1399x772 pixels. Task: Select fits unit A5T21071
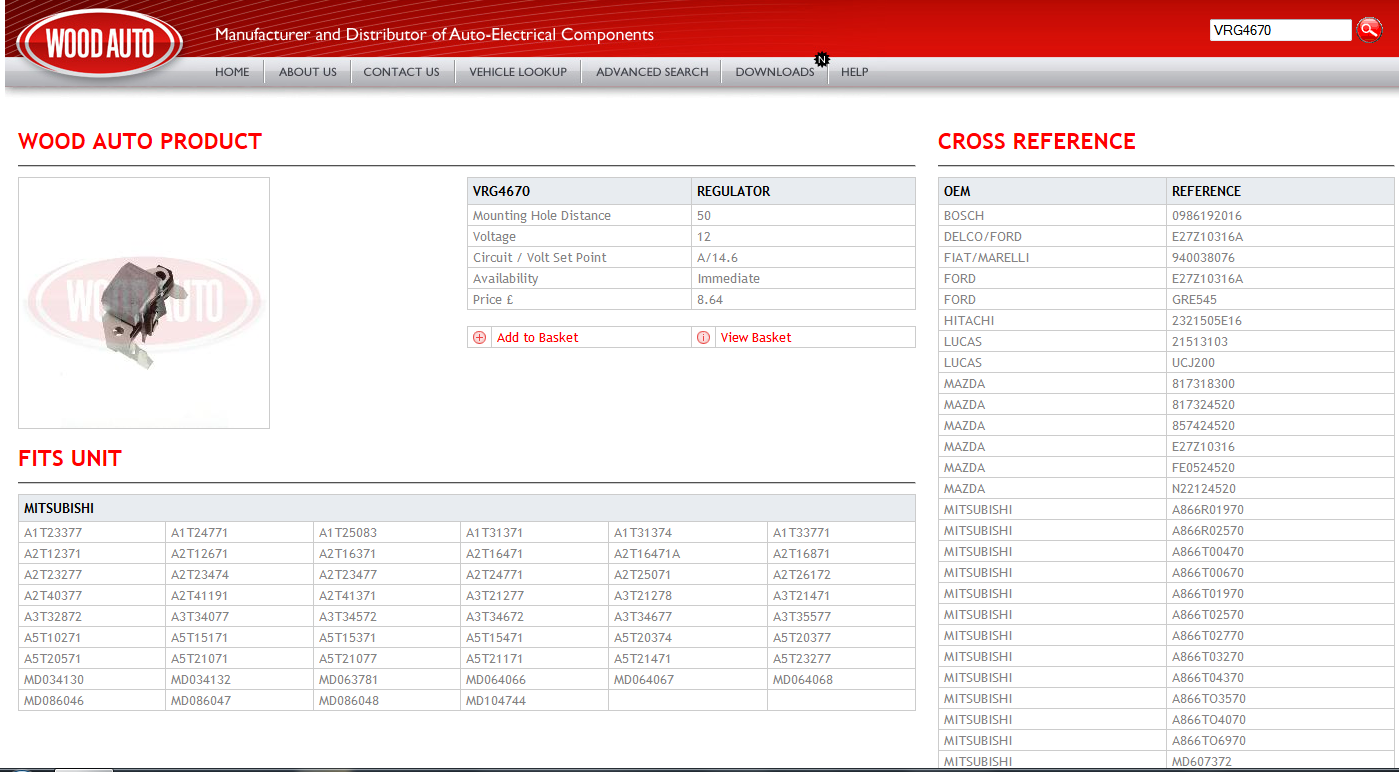click(200, 659)
